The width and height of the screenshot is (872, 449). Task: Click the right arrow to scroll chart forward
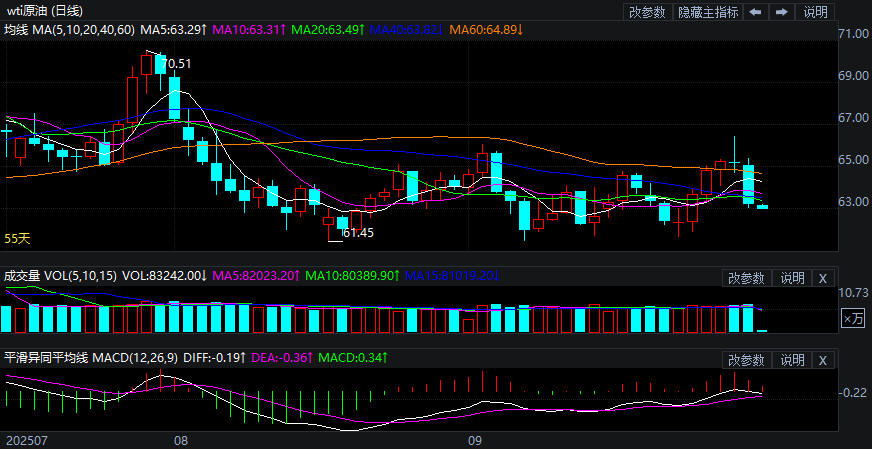tap(782, 12)
